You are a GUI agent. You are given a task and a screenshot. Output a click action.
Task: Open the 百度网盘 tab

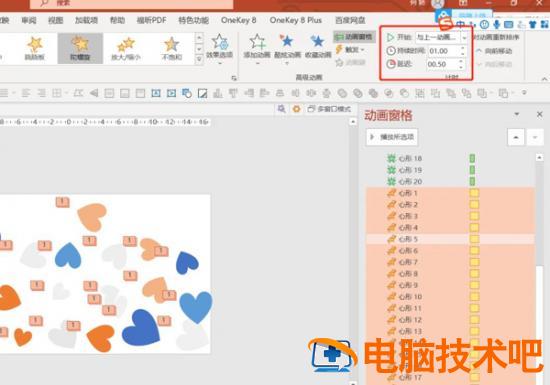(350, 21)
